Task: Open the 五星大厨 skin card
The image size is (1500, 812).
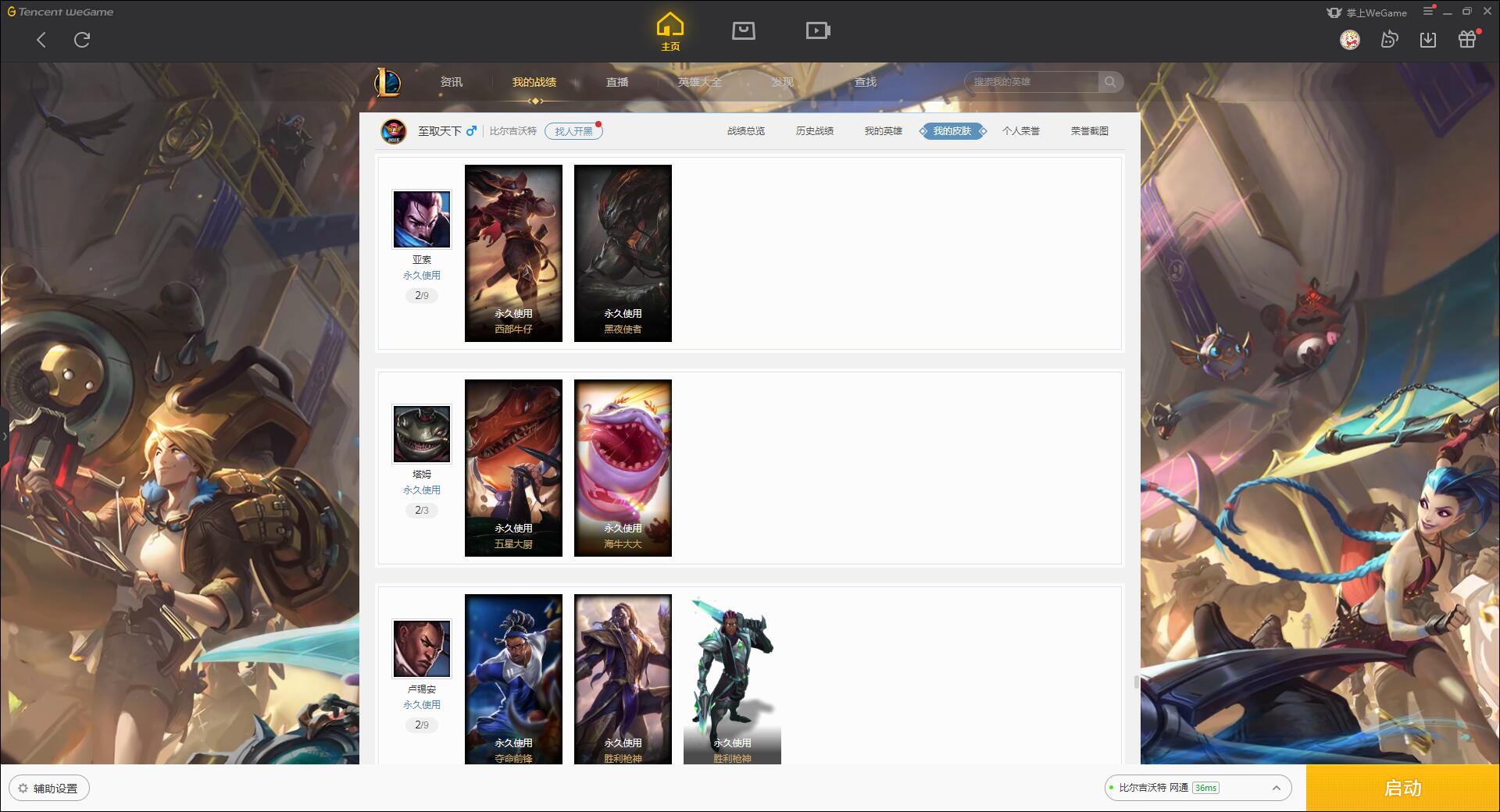Action: pyautogui.click(x=513, y=468)
